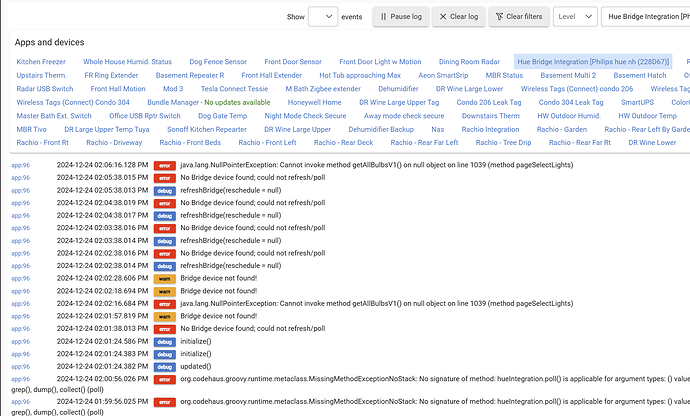Select Wireless Tags (Connect) Condo 304
Viewport: 690px width, 416px height.
73,103
